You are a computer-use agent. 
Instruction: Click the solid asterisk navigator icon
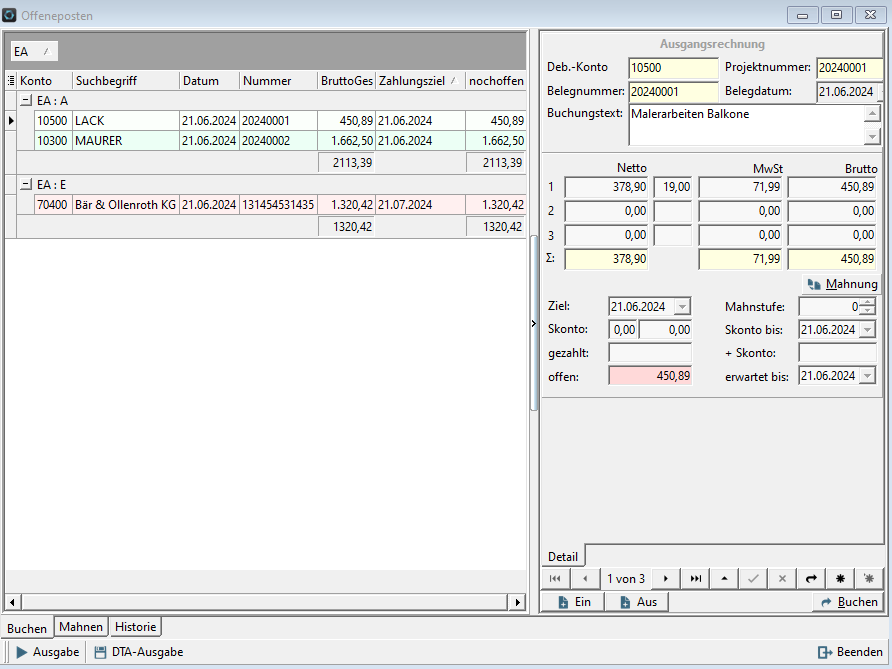coord(840,579)
